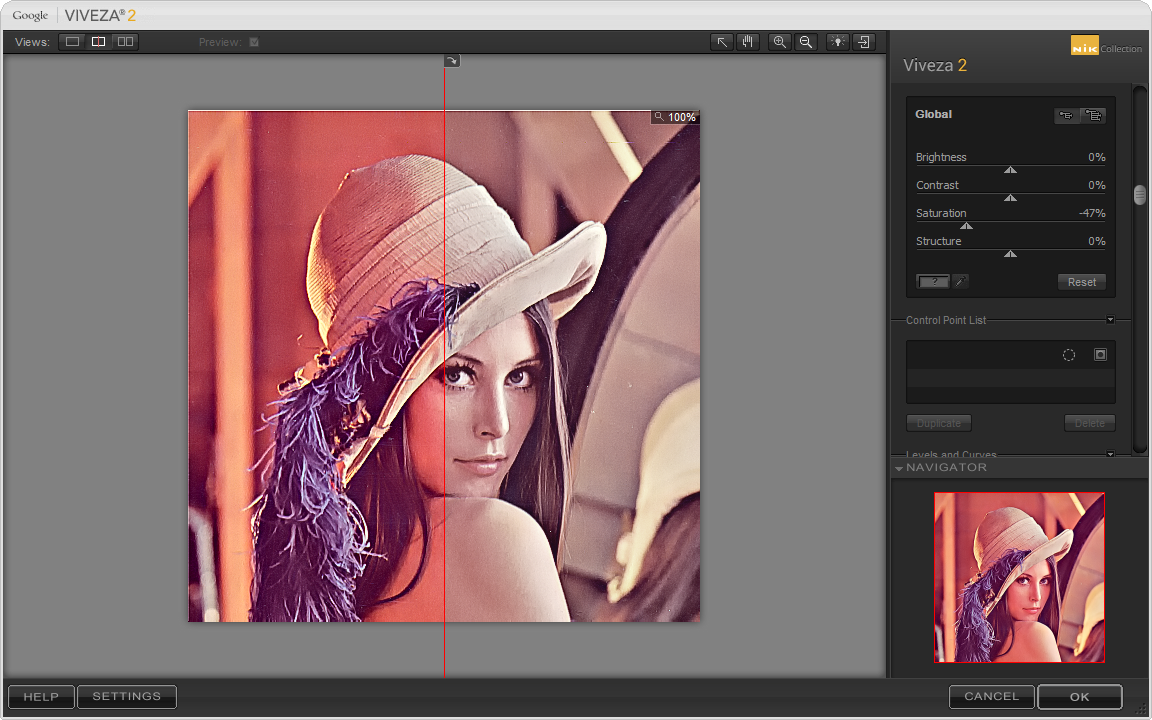Collapse the Navigator panel
The image size is (1152, 720).
tap(899, 468)
